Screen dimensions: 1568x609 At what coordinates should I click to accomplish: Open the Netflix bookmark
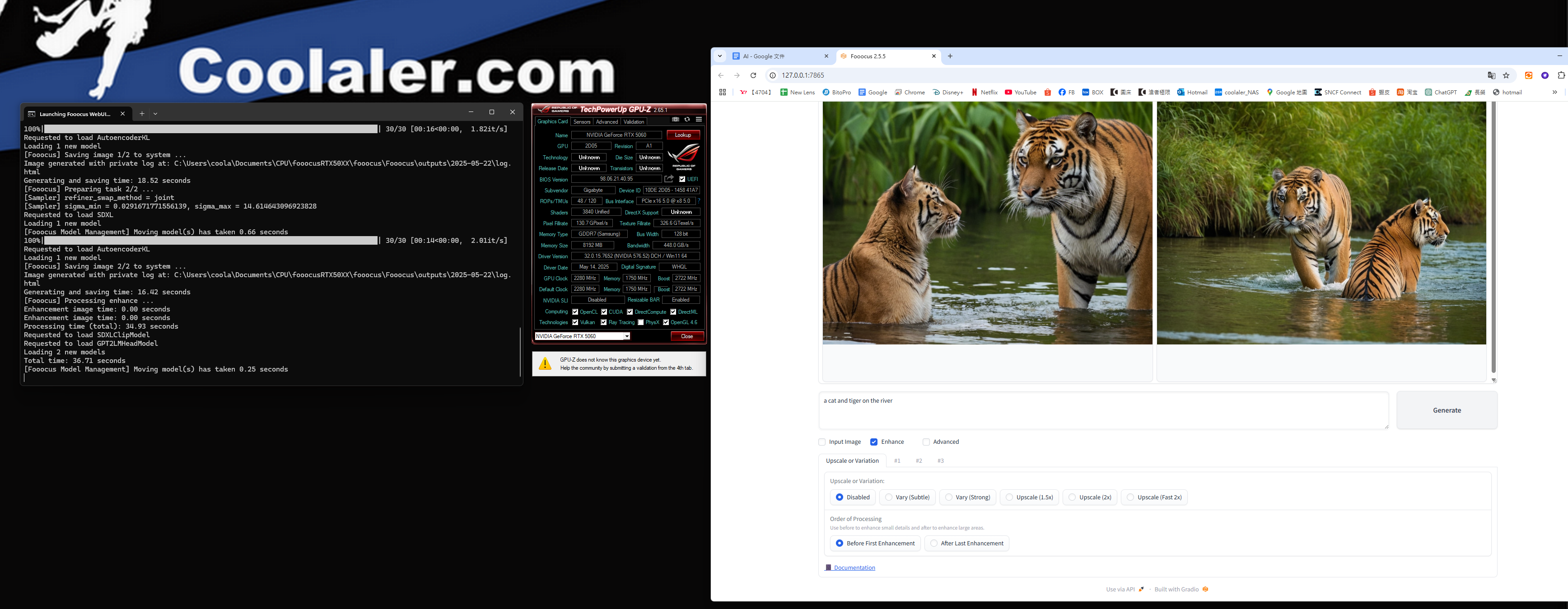coord(984,93)
